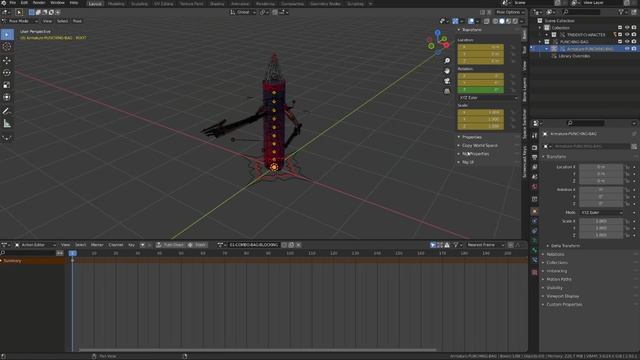Select the Measure tool
640x360 pixels.
[7, 123]
